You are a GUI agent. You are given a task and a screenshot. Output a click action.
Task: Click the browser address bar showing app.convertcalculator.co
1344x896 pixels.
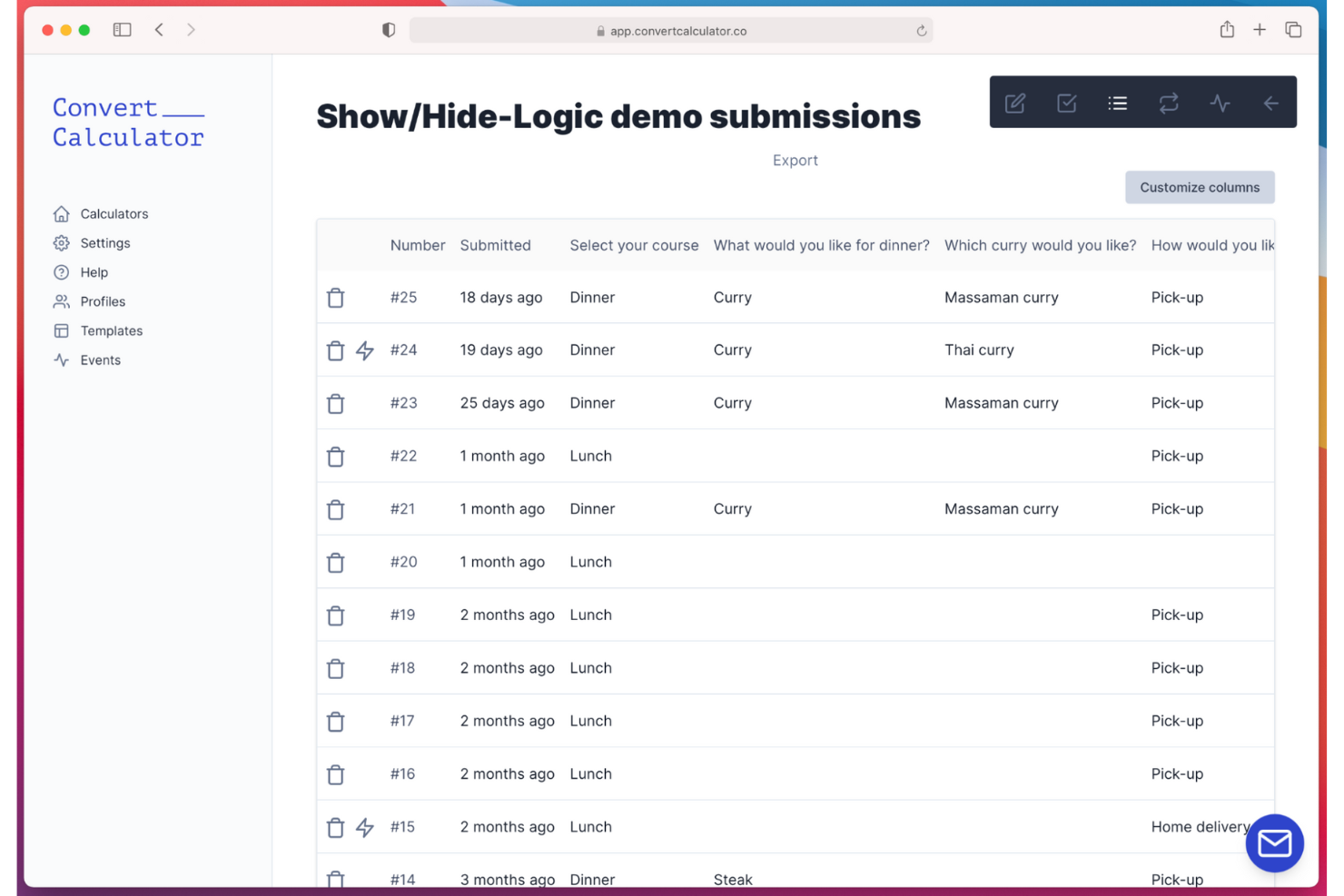point(671,29)
